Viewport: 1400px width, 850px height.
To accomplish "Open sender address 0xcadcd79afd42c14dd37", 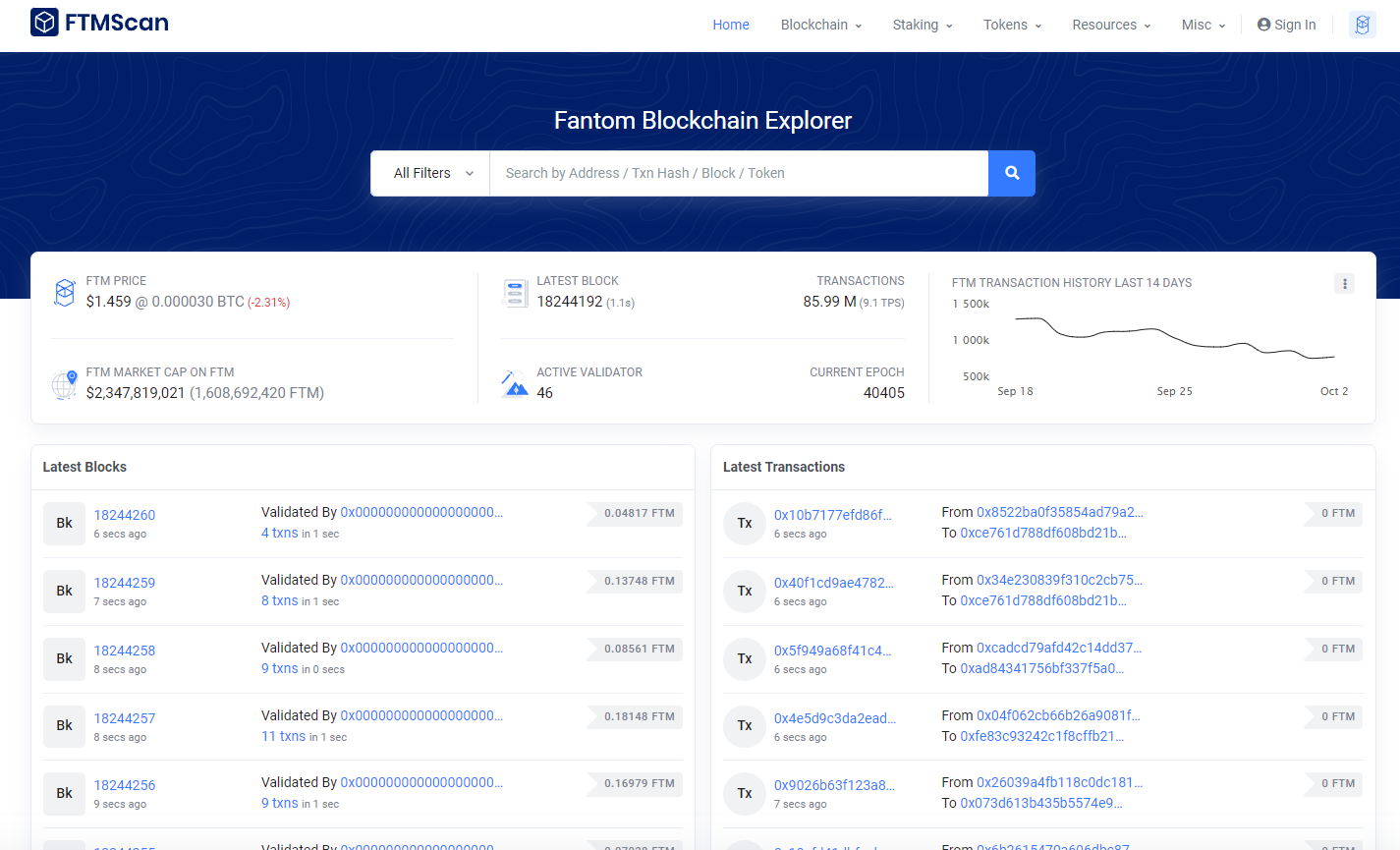I will tap(1059, 648).
